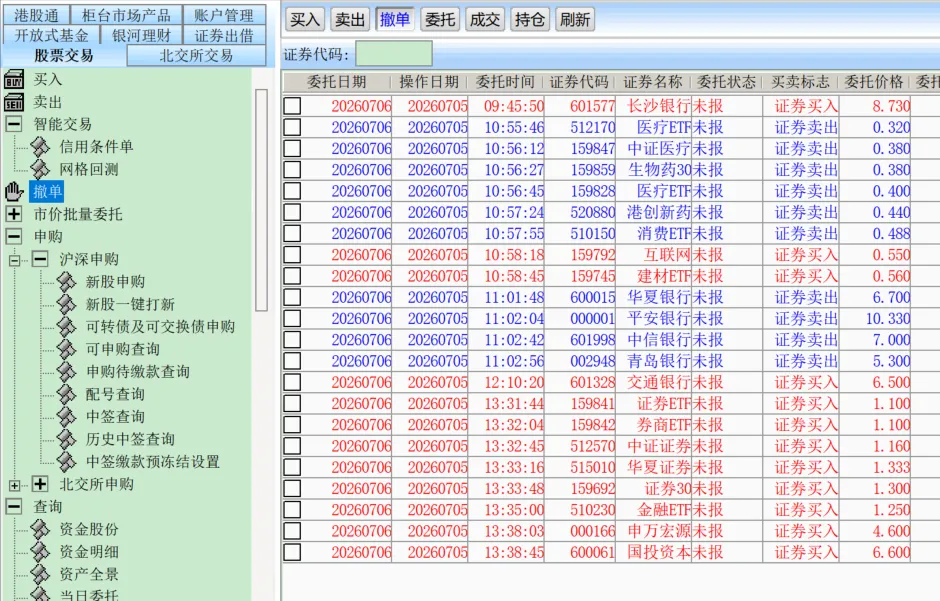Check the box for 512170 医疗ETF row
Viewport: 940px width, 601px height.
pyautogui.click(x=293, y=127)
